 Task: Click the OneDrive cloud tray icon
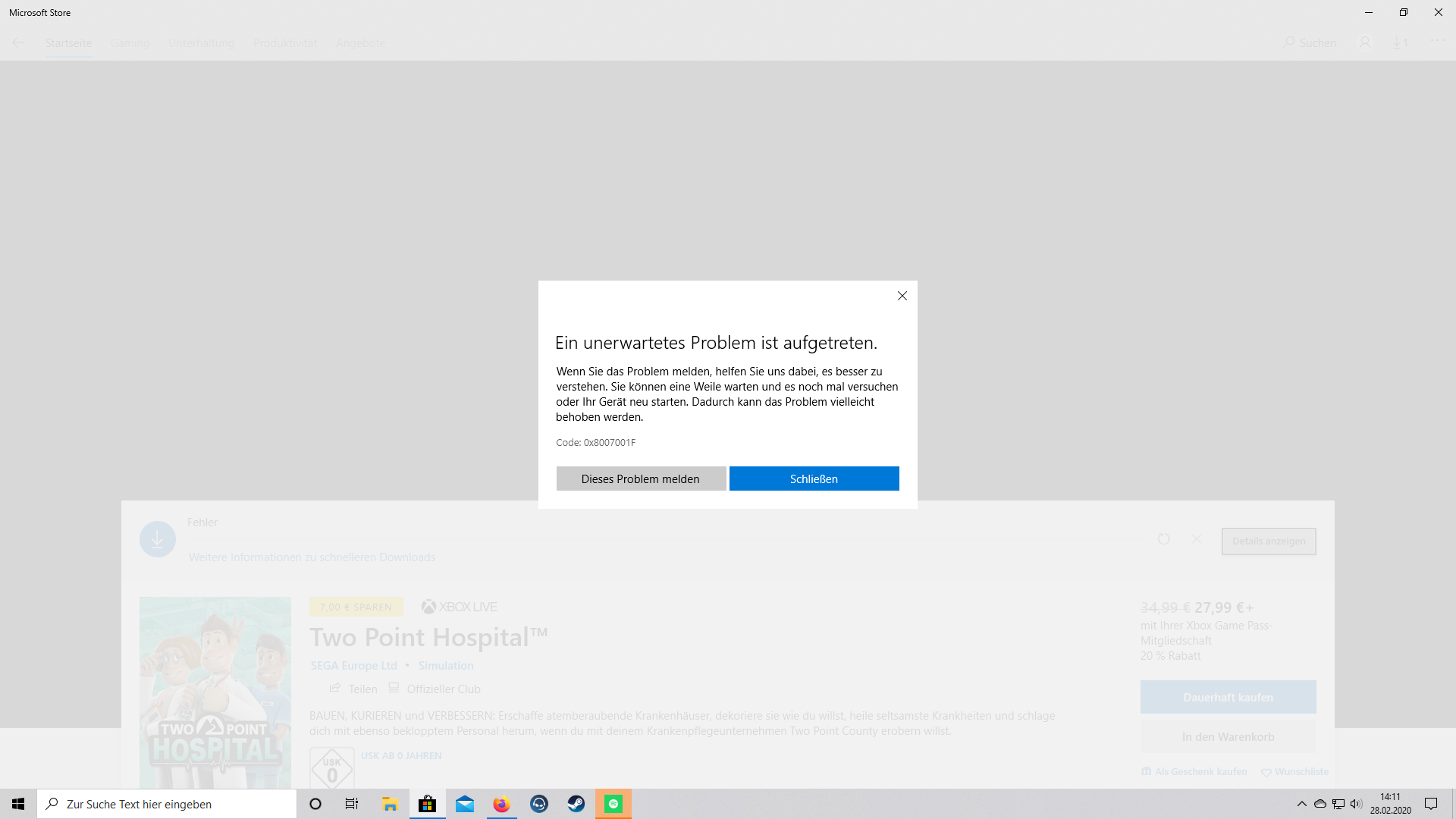tap(1320, 804)
